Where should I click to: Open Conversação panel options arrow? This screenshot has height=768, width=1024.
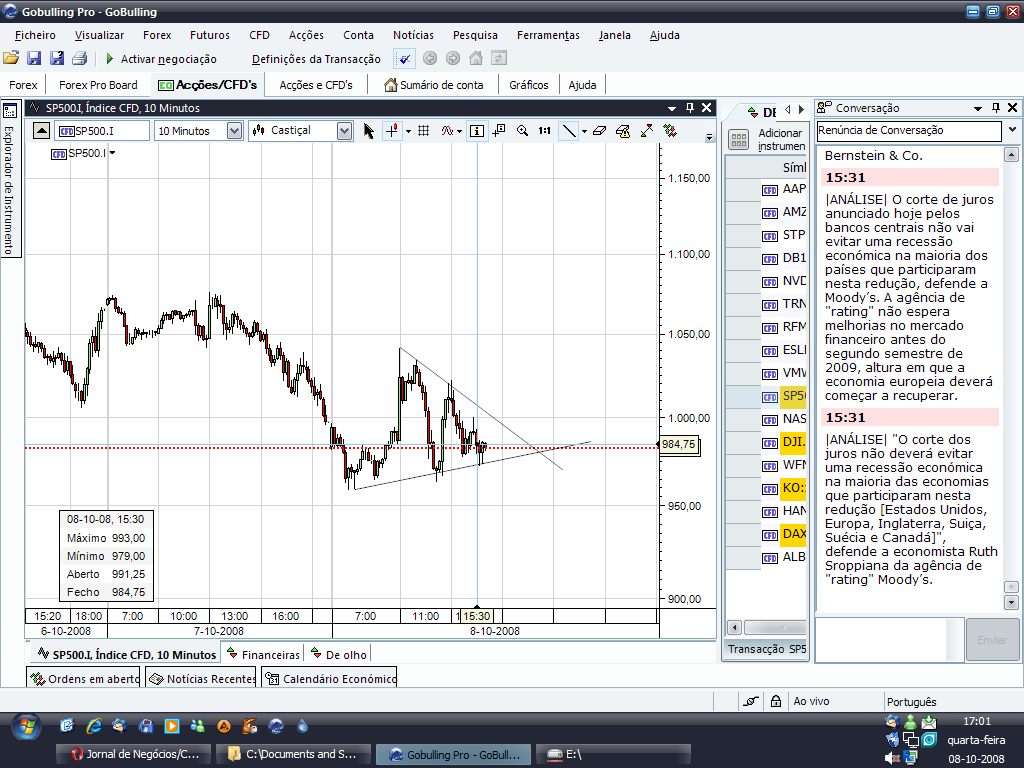coord(978,108)
